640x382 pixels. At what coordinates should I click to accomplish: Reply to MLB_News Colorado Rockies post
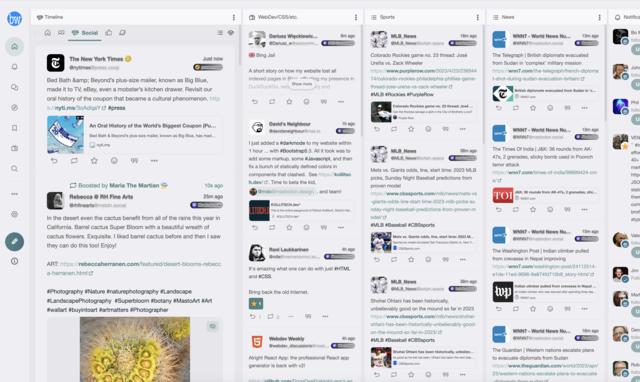pos(377,129)
